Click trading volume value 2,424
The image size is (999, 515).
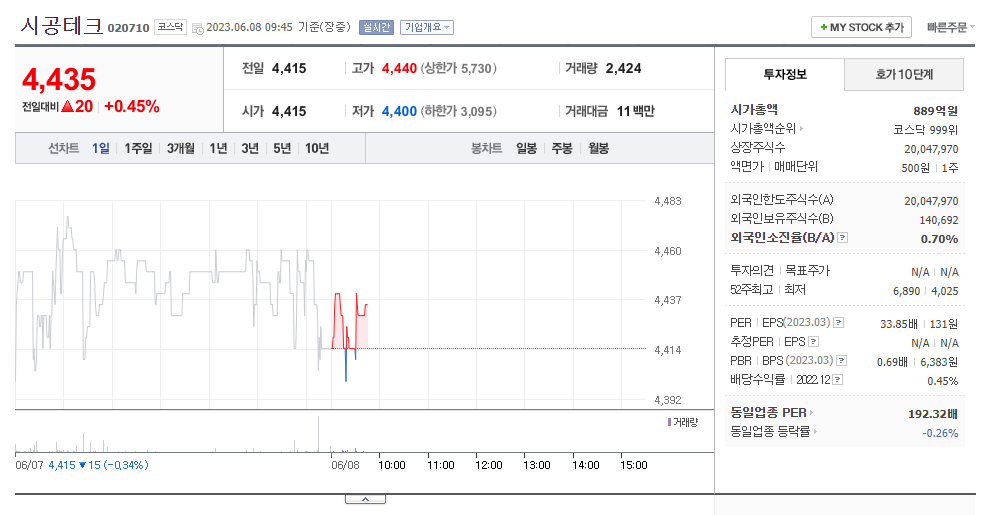click(623, 68)
